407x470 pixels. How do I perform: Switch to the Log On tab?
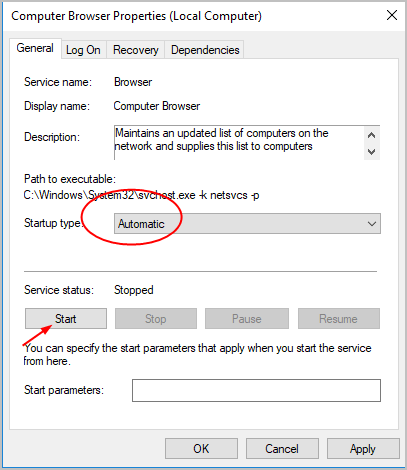[x=83, y=50]
